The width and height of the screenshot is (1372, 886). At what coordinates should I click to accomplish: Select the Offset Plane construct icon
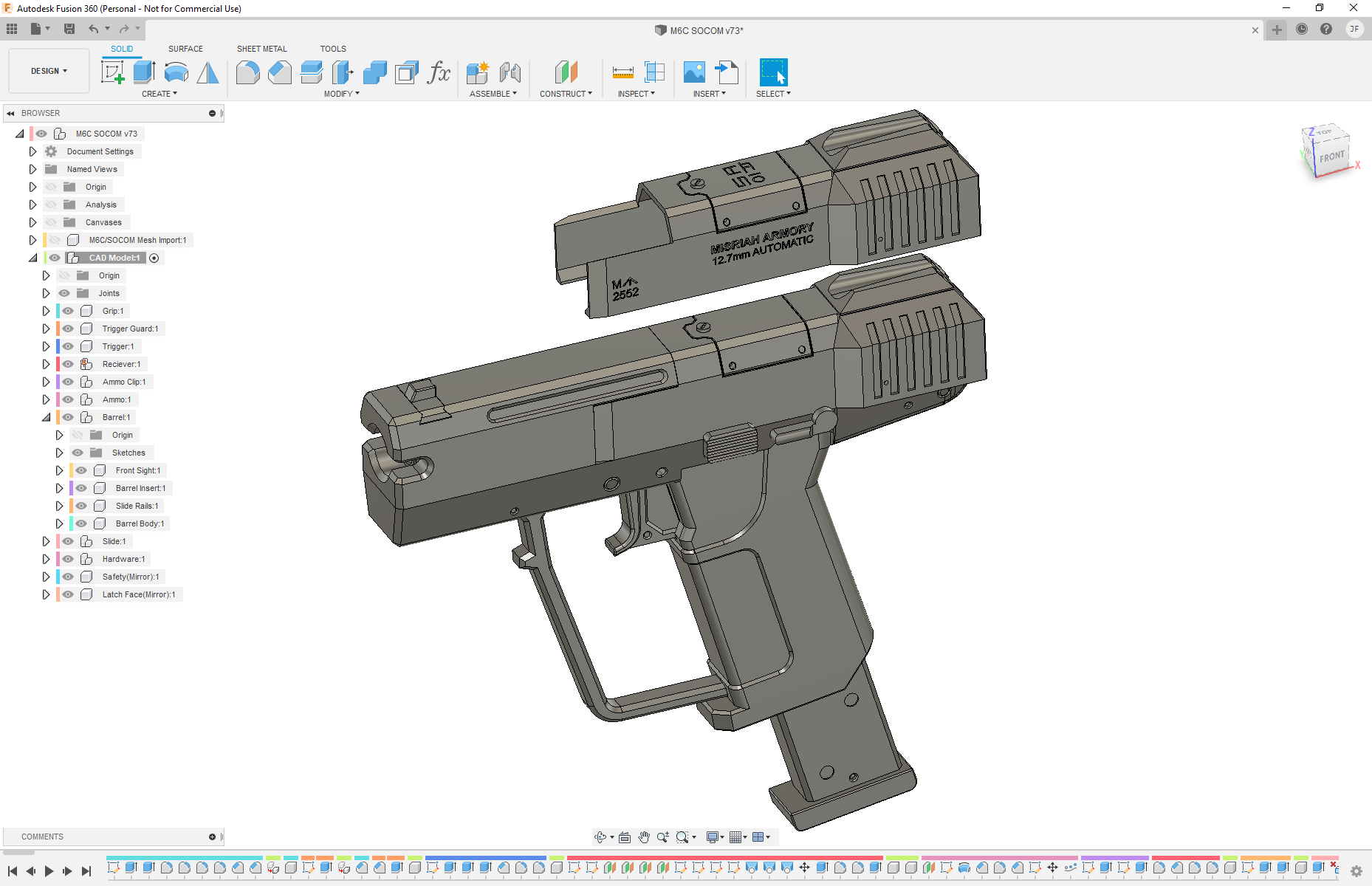(566, 72)
